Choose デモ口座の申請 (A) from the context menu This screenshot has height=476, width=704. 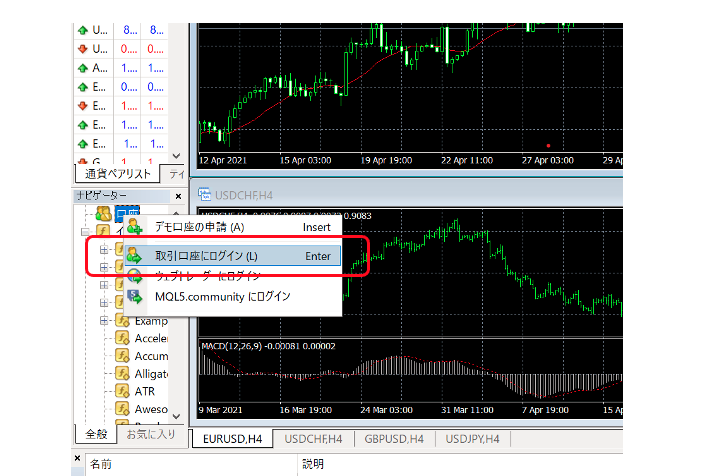tap(232, 227)
